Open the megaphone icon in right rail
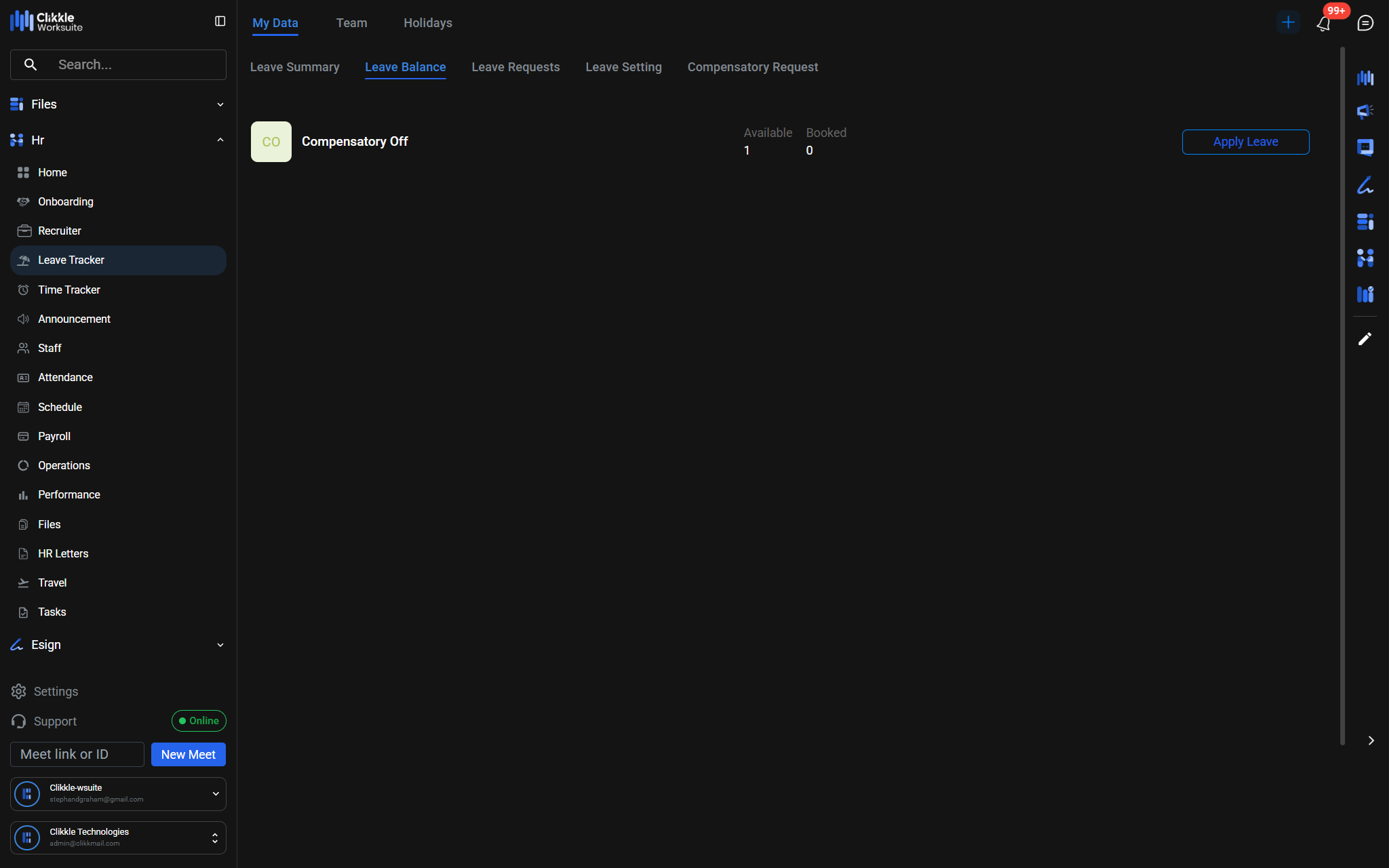Viewport: 1389px width, 868px height. [x=1365, y=111]
